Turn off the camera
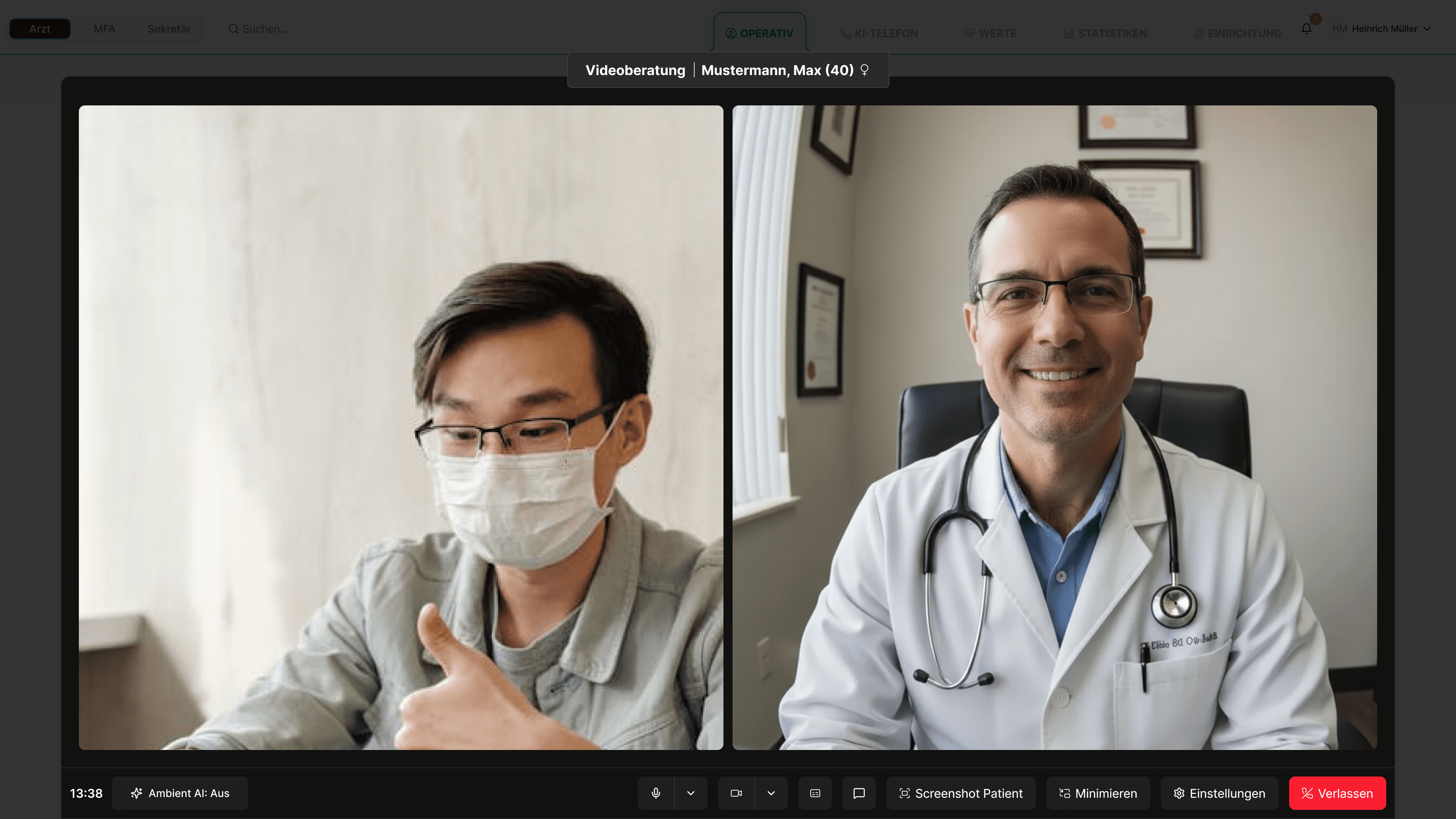The width and height of the screenshot is (1456, 819). (x=736, y=793)
